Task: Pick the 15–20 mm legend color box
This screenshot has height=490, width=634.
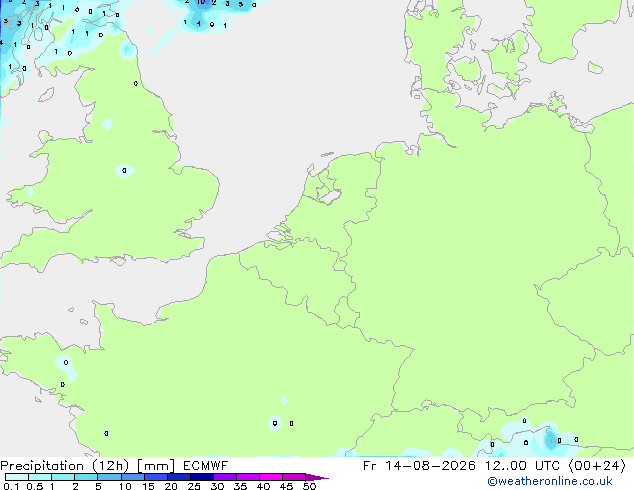Action: [x=156, y=477]
